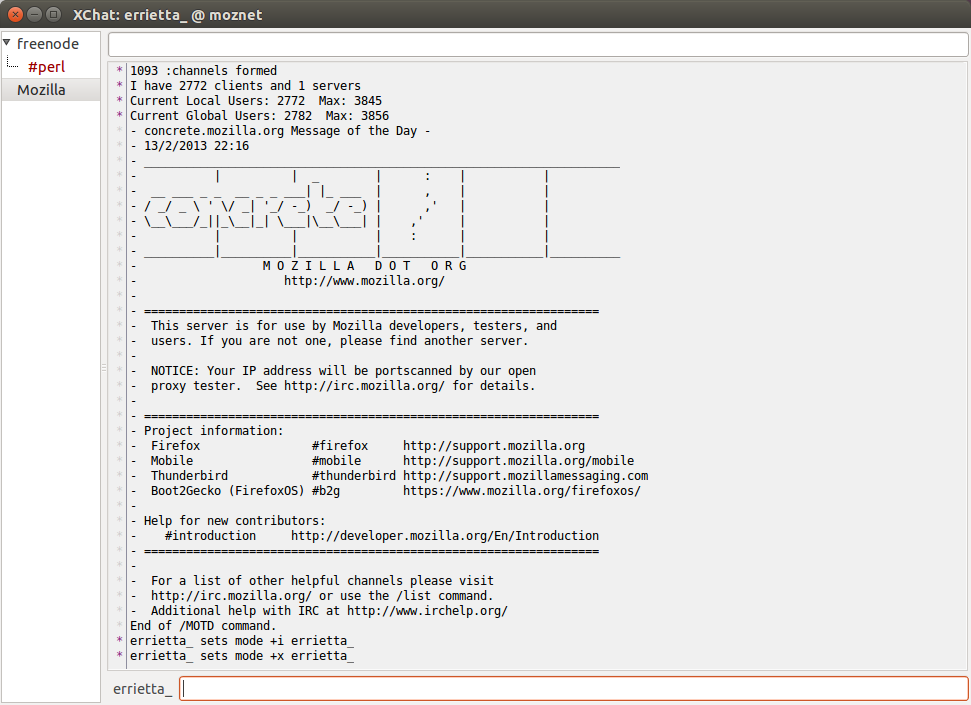Open the www.irchelp.org link
This screenshot has height=705, width=971.
(427, 611)
